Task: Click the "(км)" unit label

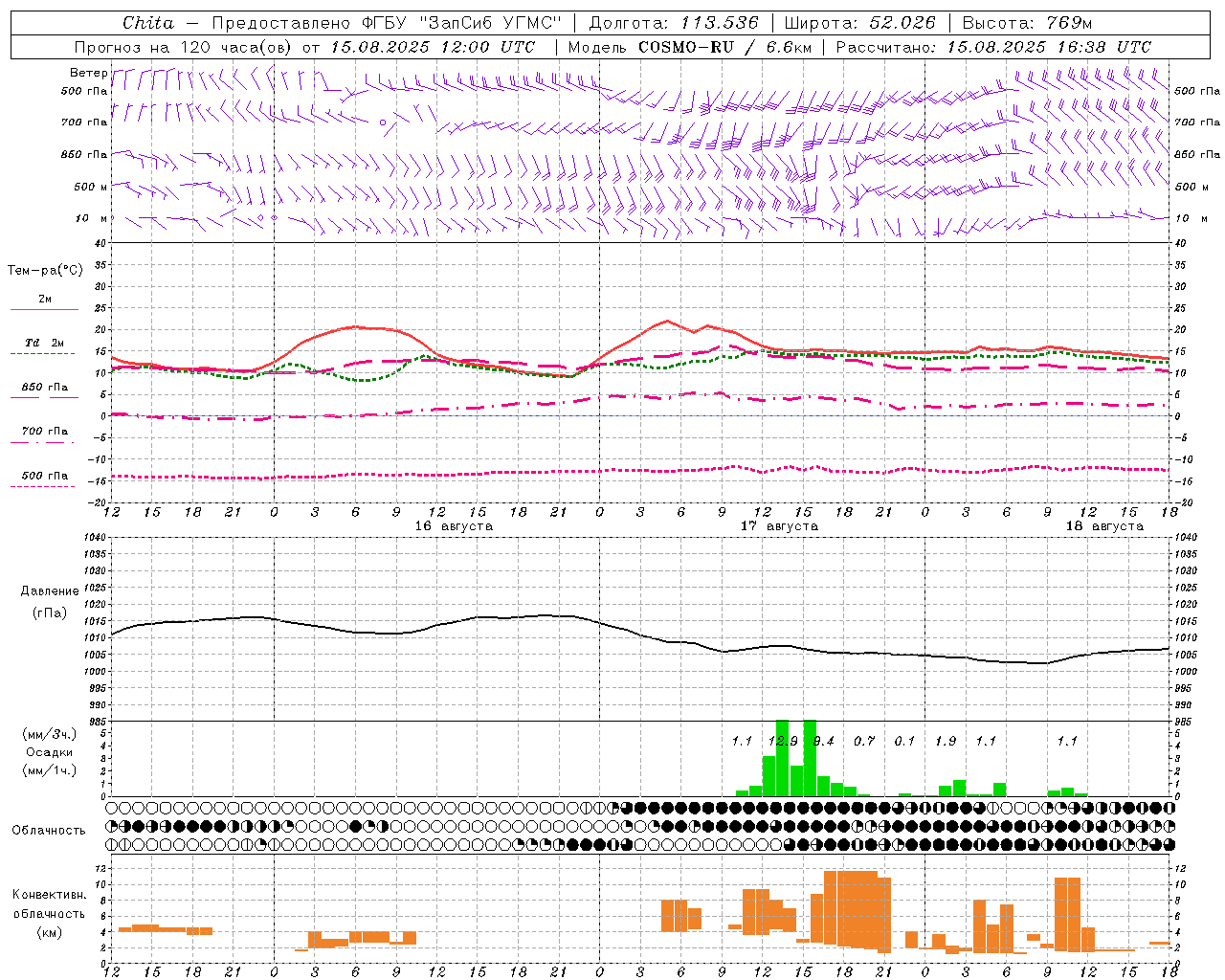Action: [50, 932]
